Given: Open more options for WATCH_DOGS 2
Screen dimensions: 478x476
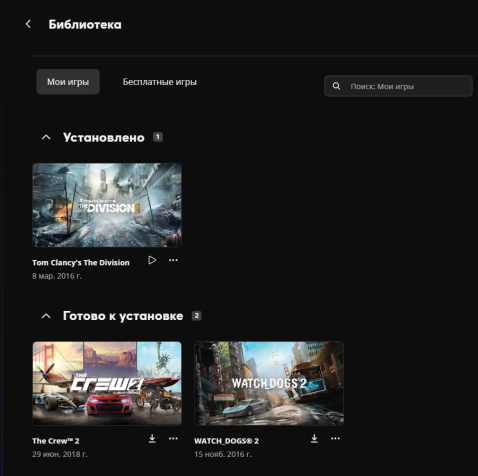Looking at the screenshot, I should tap(335, 439).
